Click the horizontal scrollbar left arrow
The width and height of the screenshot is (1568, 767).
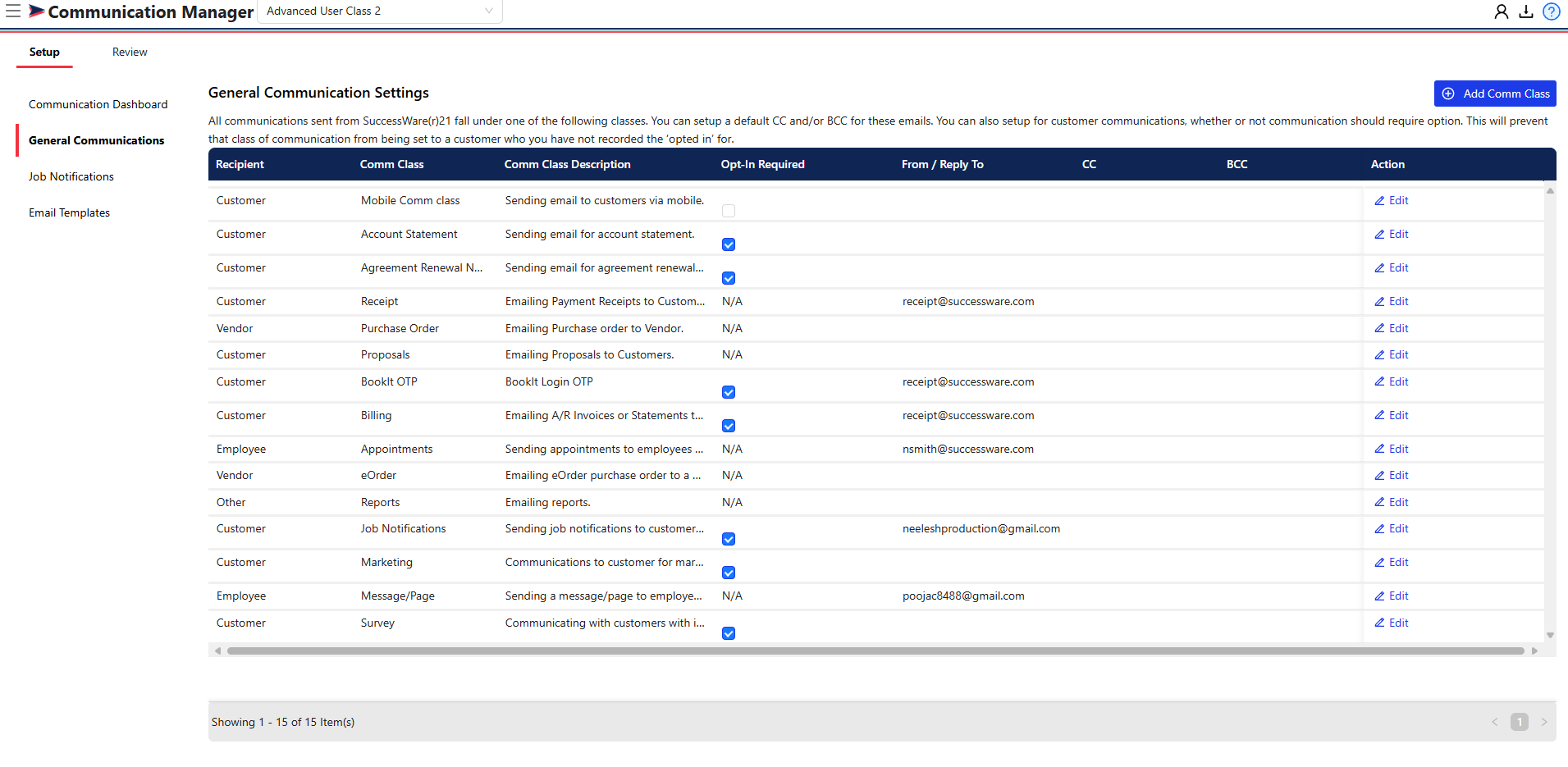point(217,651)
